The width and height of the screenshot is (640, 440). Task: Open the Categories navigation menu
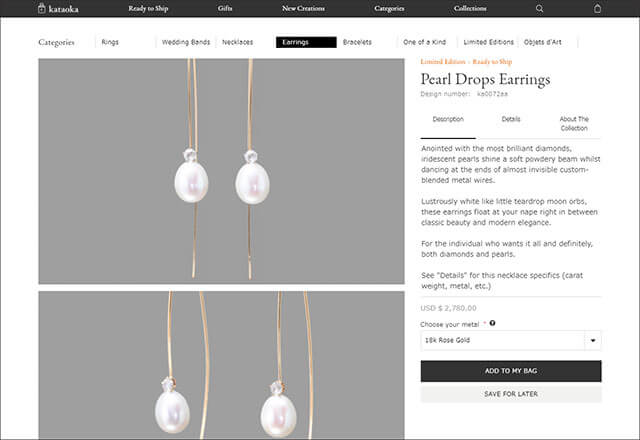(389, 9)
